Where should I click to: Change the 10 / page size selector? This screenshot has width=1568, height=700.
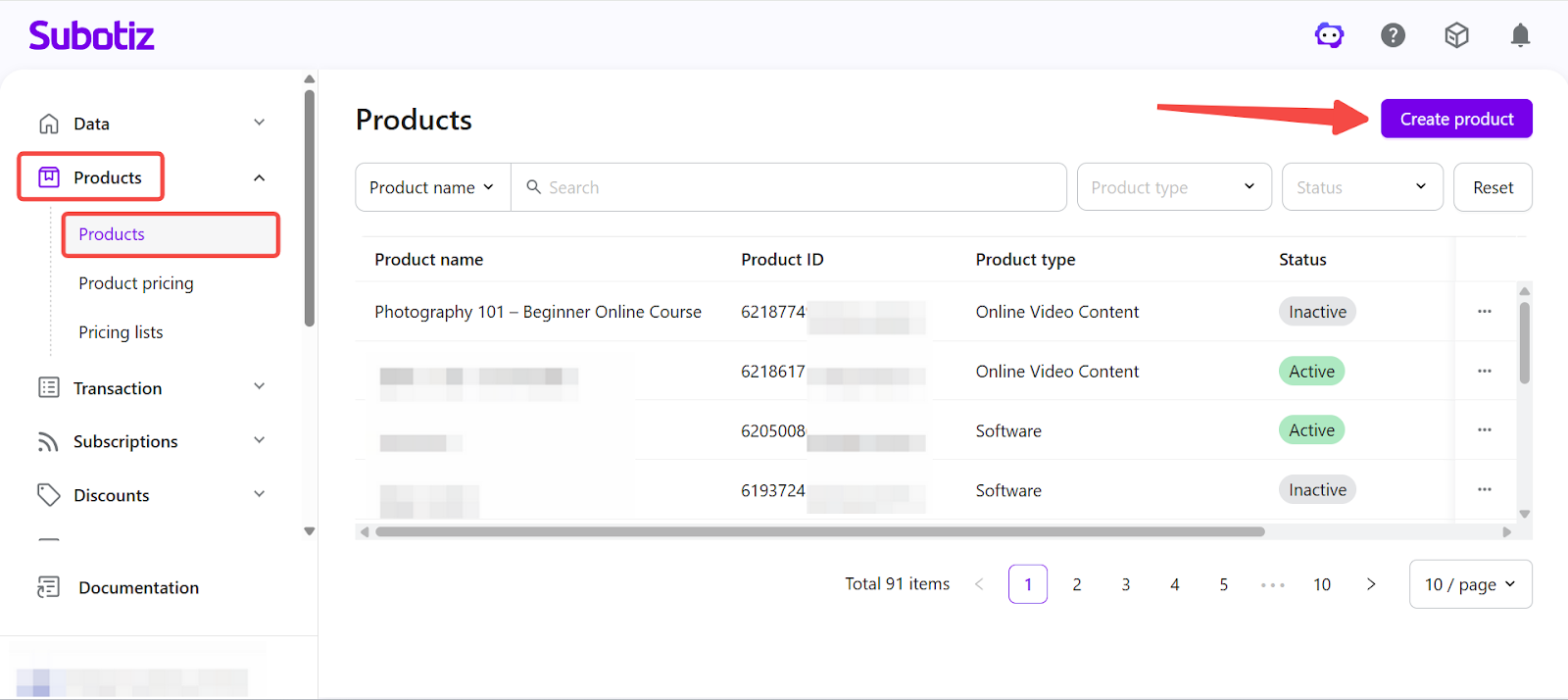tap(1469, 584)
